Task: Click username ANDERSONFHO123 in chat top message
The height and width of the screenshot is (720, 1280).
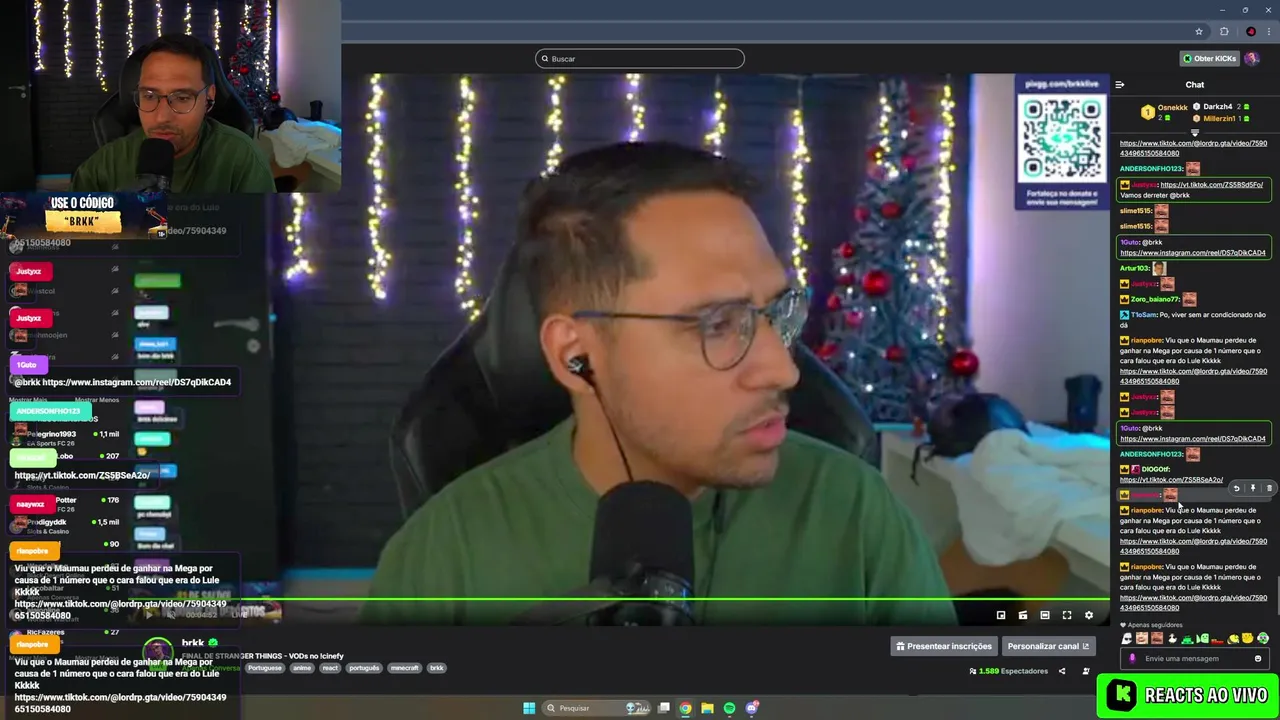Action: click(x=1151, y=169)
